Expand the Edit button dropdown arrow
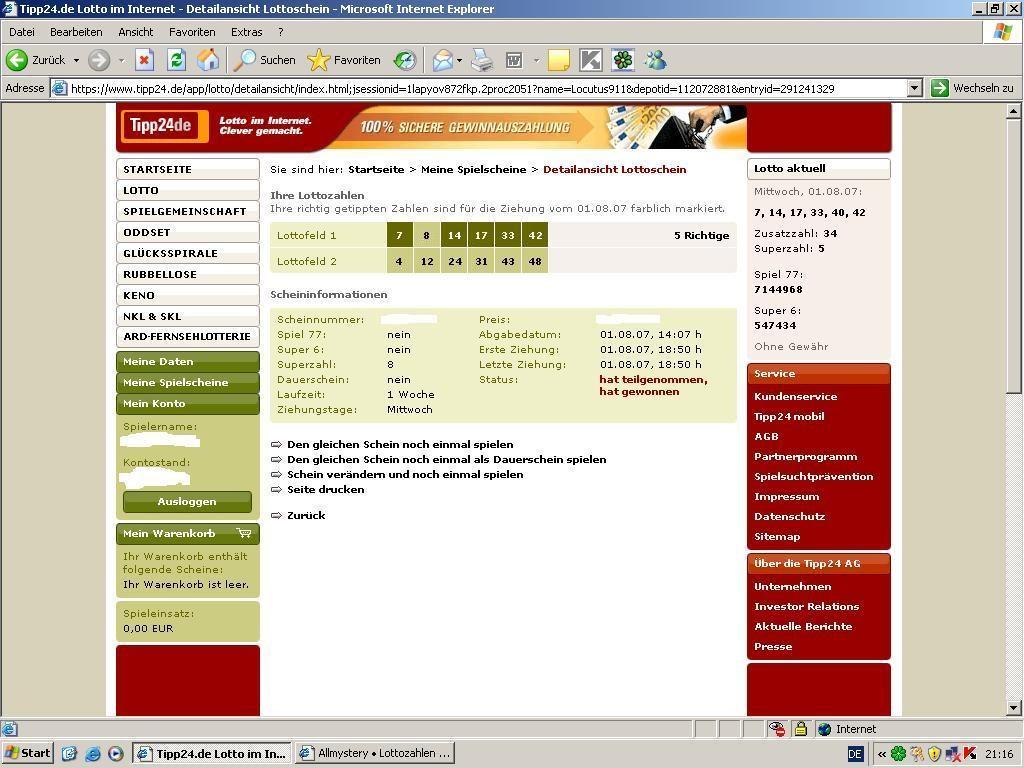This screenshot has width=1024, height=768. point(536,60)
